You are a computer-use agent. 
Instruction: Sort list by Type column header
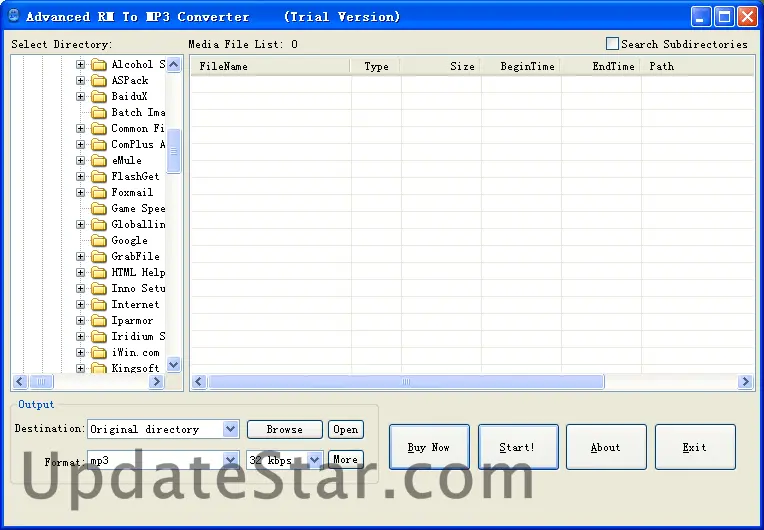(x=376, y=66)
